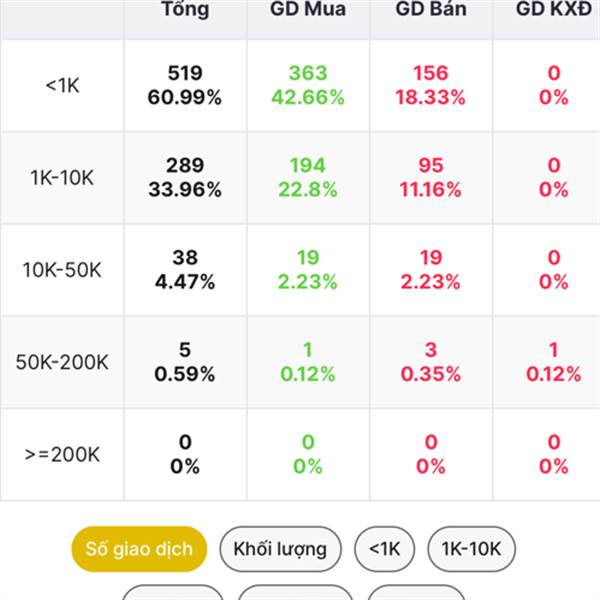Switch to Khối lượng view
This screenshot has width=600, height=600.
pyautogui.click(x=280, y=549)
